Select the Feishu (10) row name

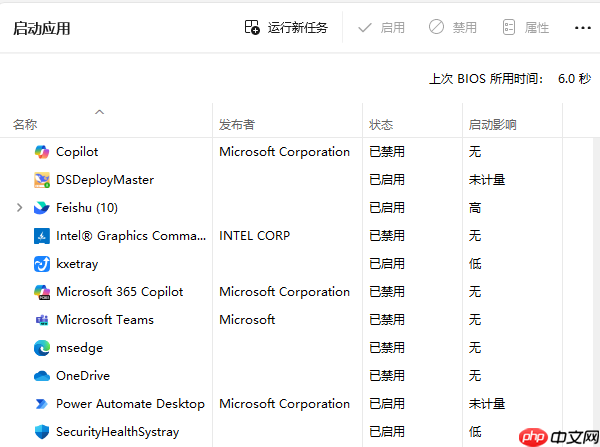point(87,208)
